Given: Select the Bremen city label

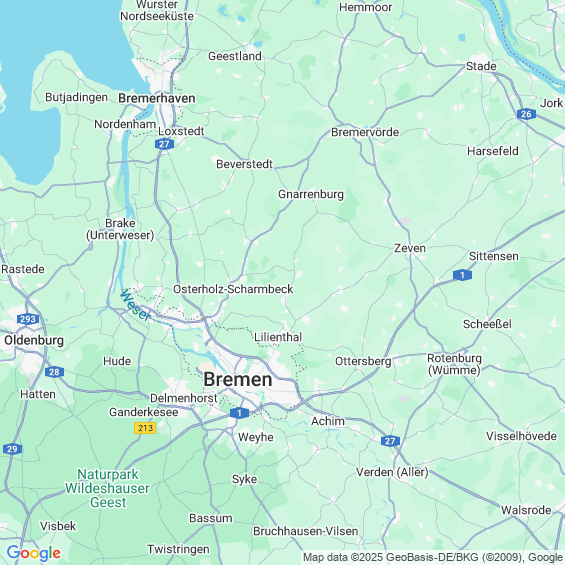Looking at the screenshot, I should pos(238,379).
